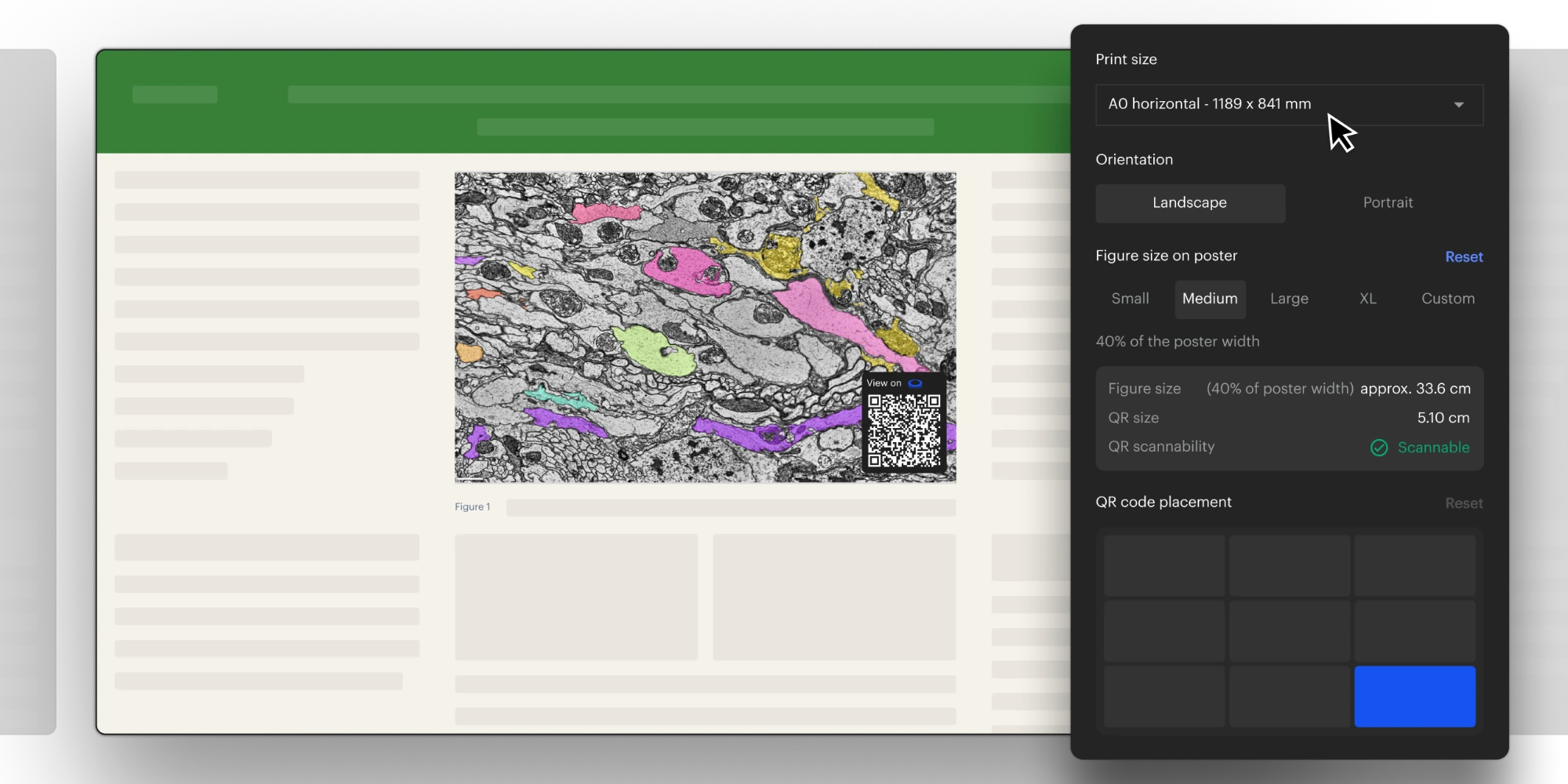Place QR code in top-center cell
1568x784 pixels.
tap(1290, 565)
